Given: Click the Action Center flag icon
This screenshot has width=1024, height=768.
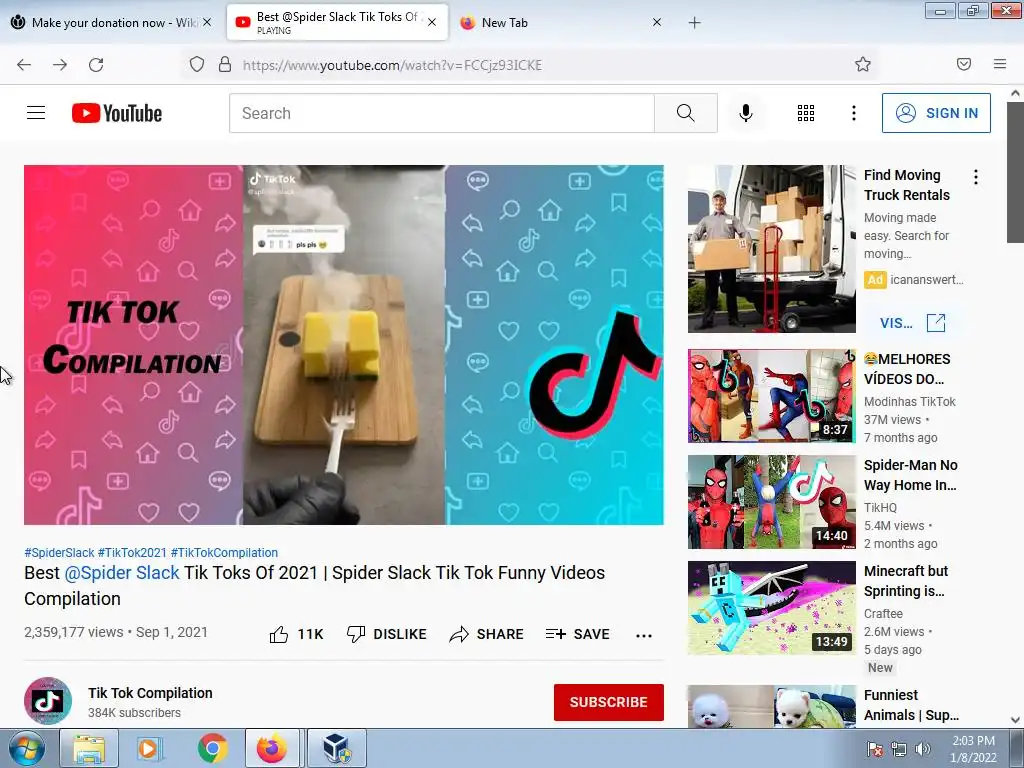Looking at the screenshot, I should [875, 749].
